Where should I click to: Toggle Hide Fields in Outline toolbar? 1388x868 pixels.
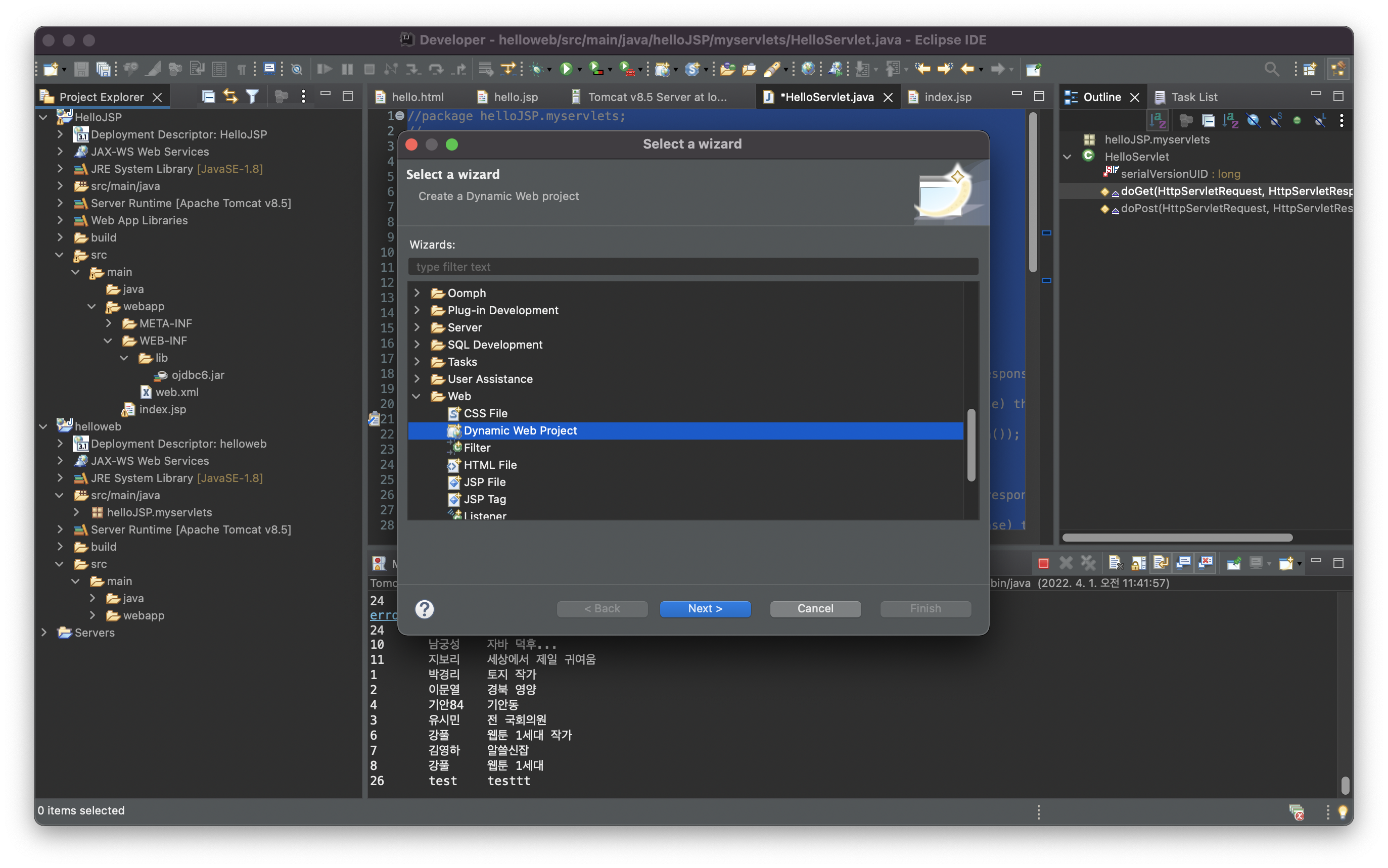tap(1253, 121)
